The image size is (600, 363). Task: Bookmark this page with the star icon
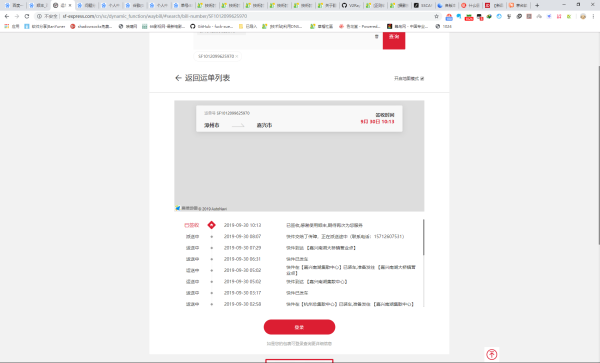(x=436, y=16)
